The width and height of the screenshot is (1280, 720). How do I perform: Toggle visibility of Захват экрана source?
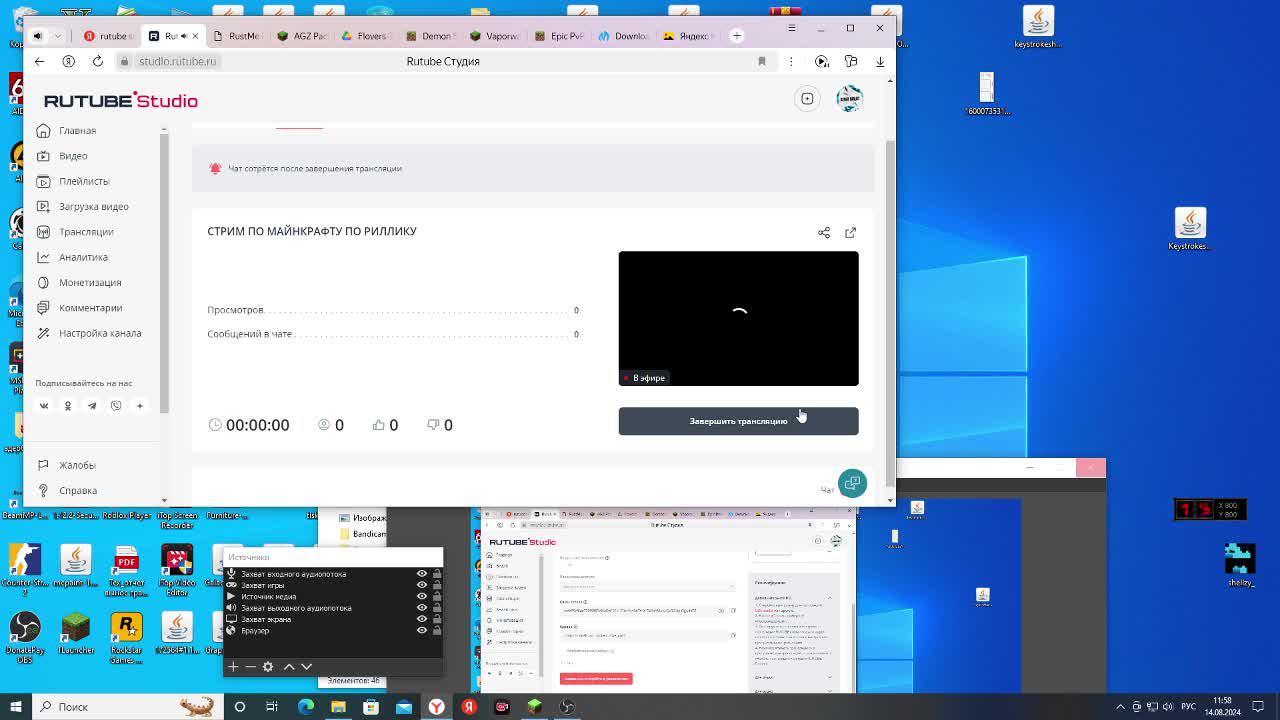(421, 619)
